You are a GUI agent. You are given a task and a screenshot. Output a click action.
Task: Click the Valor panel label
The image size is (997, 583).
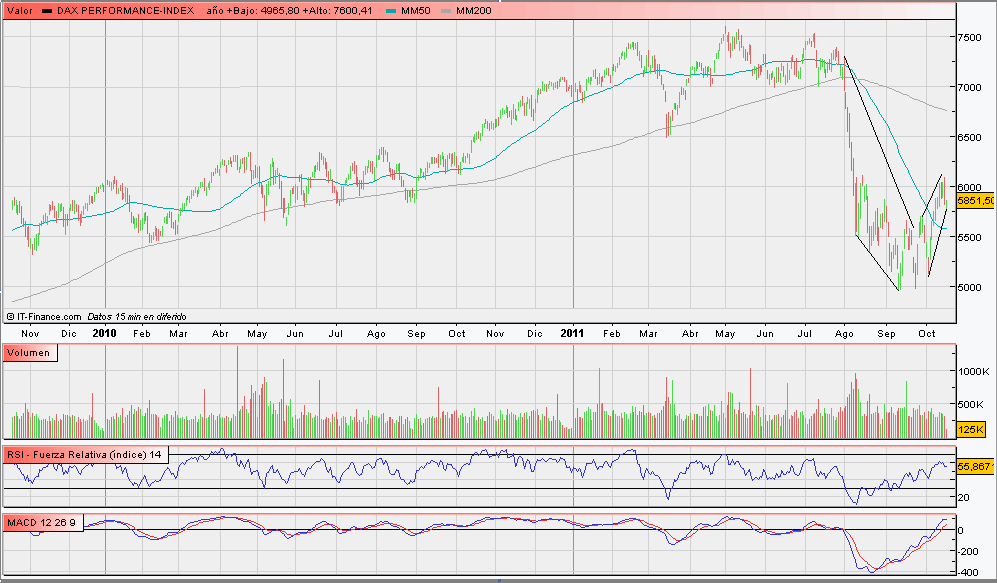(20, 11)
